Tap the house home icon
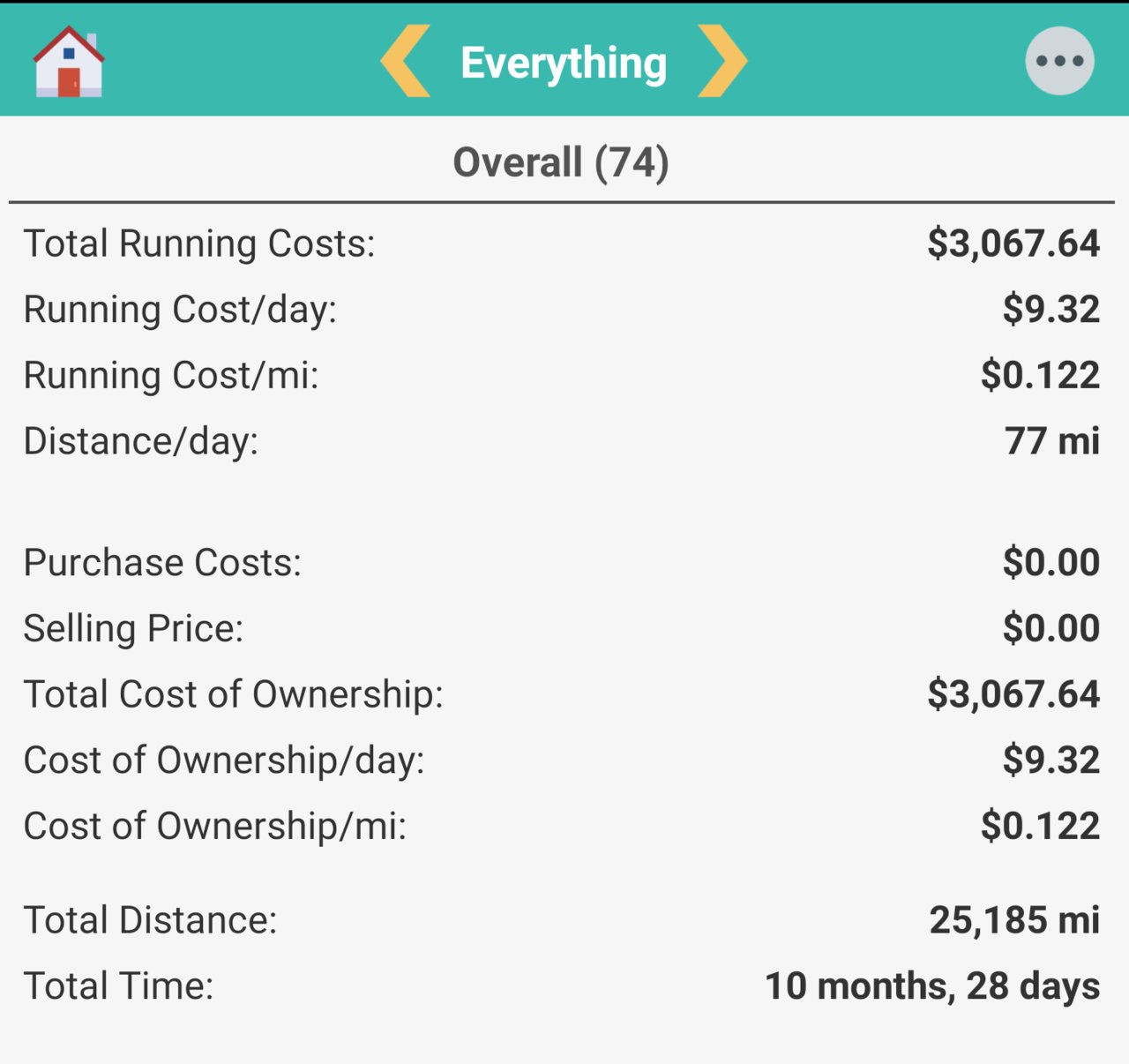This screenshot has height=1064, width=1129. (x=69, y=61)
